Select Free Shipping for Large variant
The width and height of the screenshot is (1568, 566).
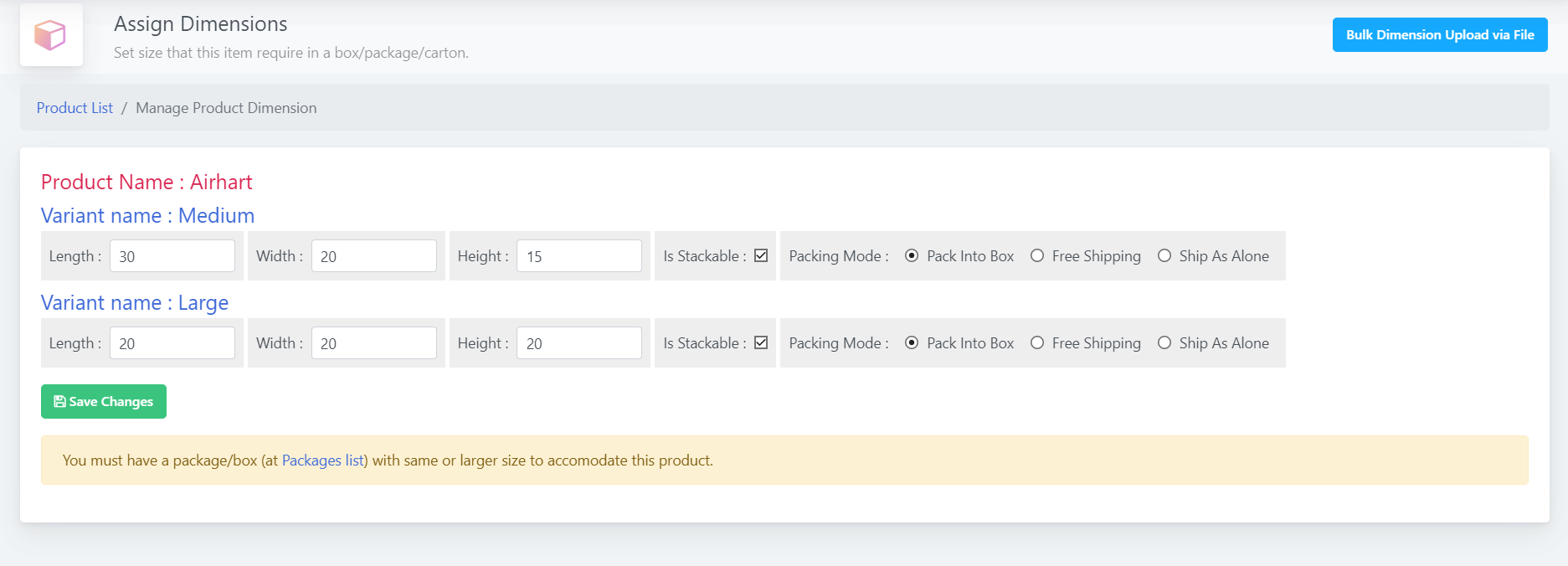click(1037, 343)
